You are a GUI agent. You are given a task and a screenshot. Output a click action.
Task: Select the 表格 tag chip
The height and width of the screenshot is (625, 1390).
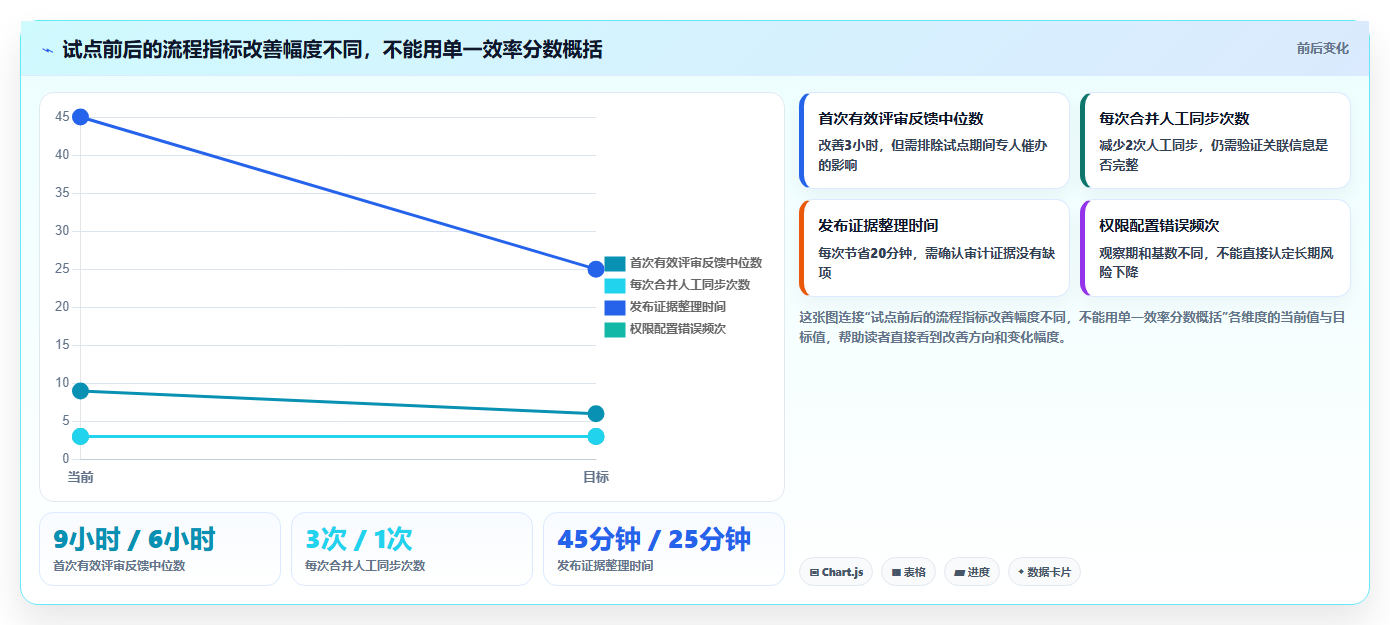[x=908, y=572]
